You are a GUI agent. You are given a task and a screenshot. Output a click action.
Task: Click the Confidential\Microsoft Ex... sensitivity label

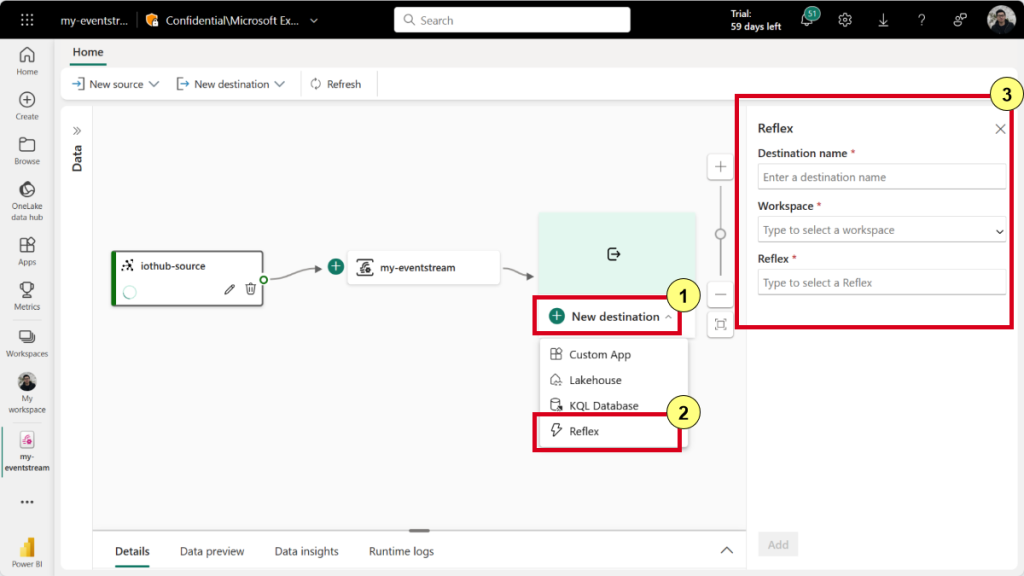tap(232, 21)
